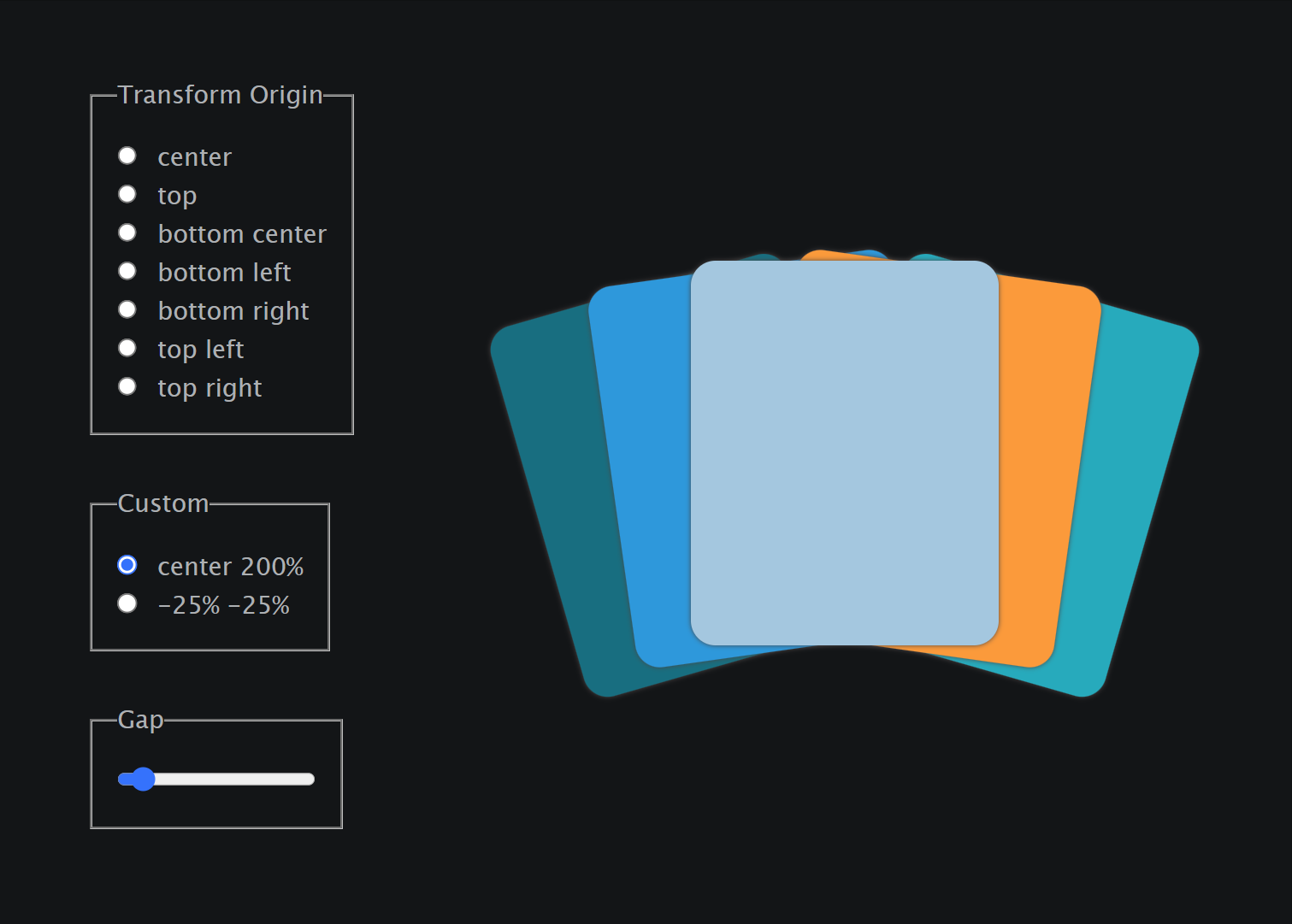The height and width of the screenshot is (924, 1292).
Task: Choose the -25% -25% custom origin
Action: (x=127, y=603)
